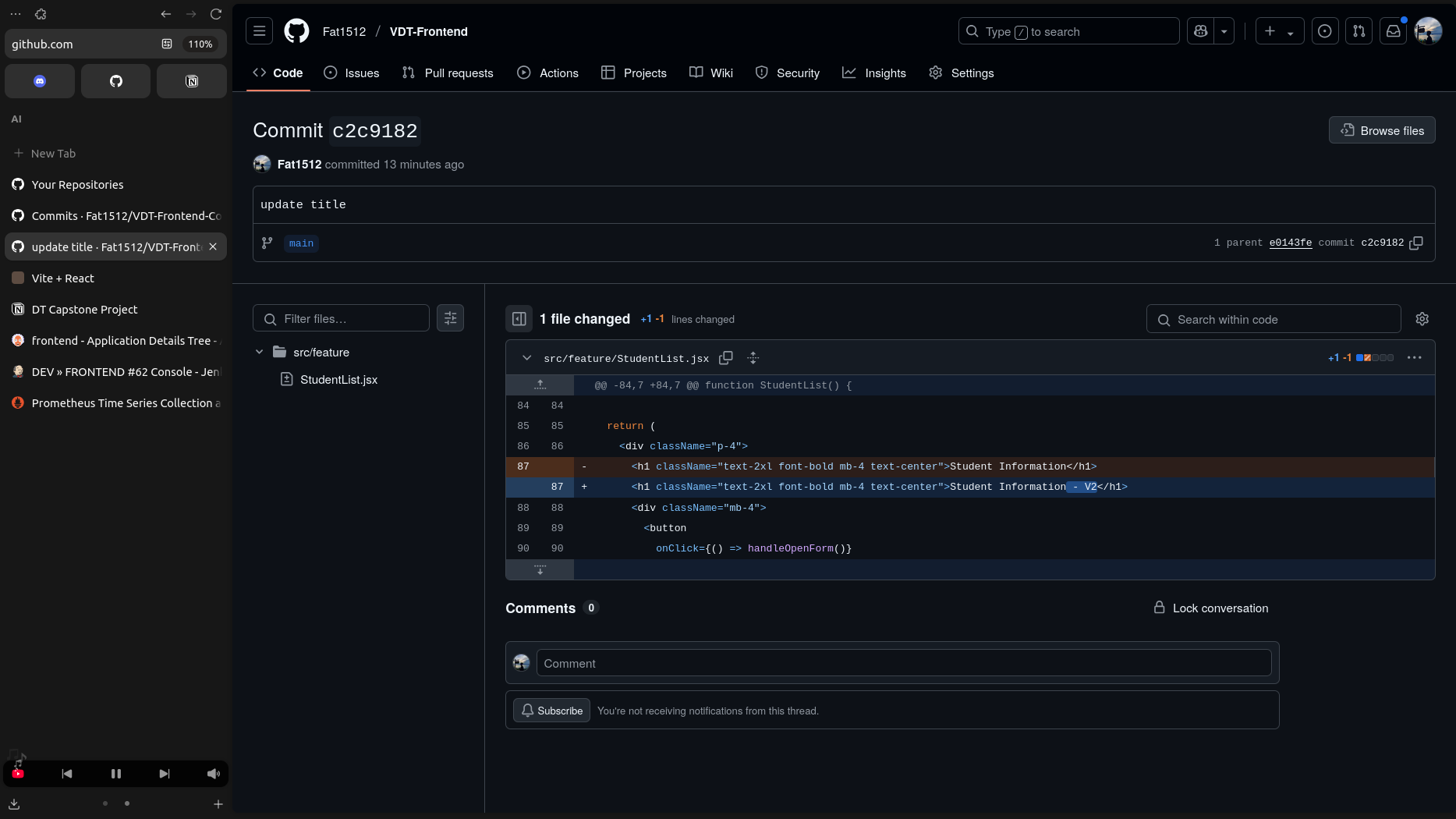Viewport: 1456px width, 819px height.
Task: Open the pinned Discord tab
Action: coord(40,81)
